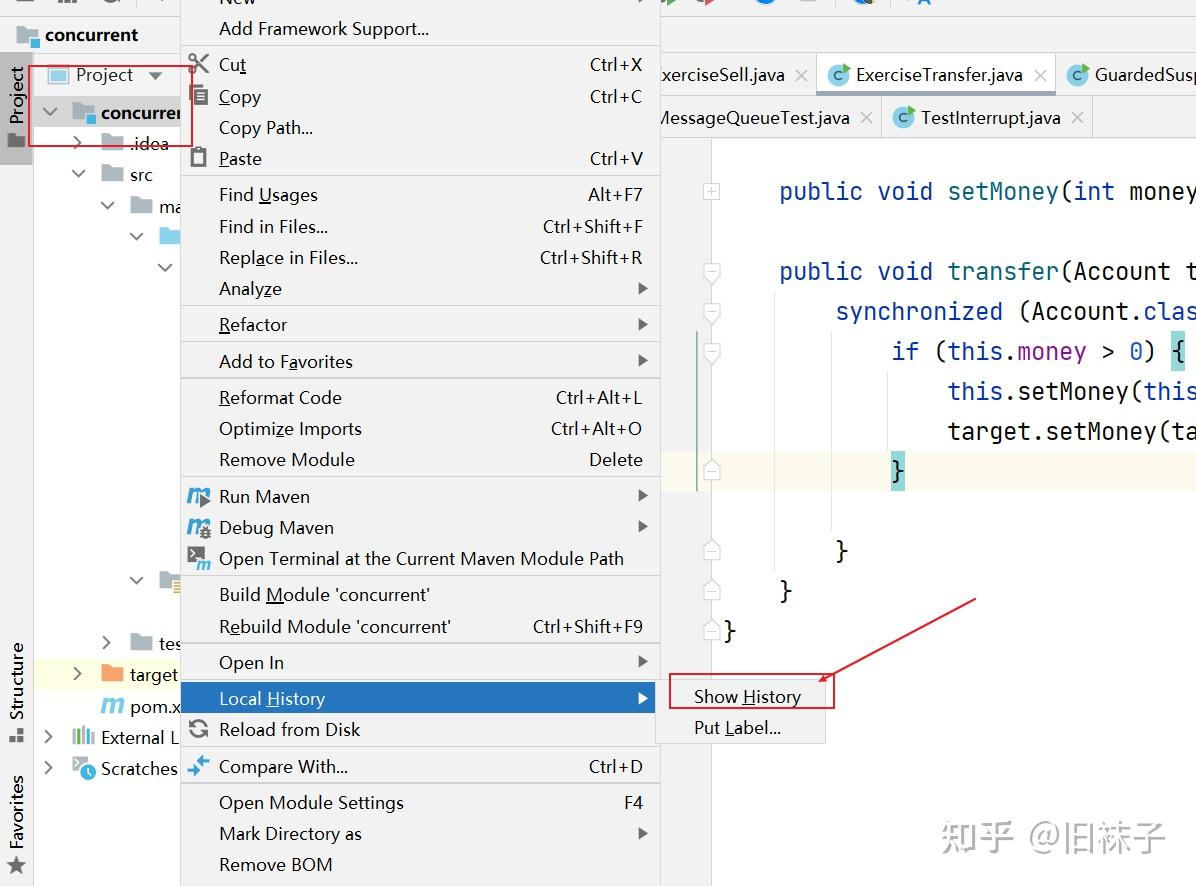Click the Copy icon in context menu
Image resolution: width=1196 pixels, height=886 pixels.
(199, 95)
